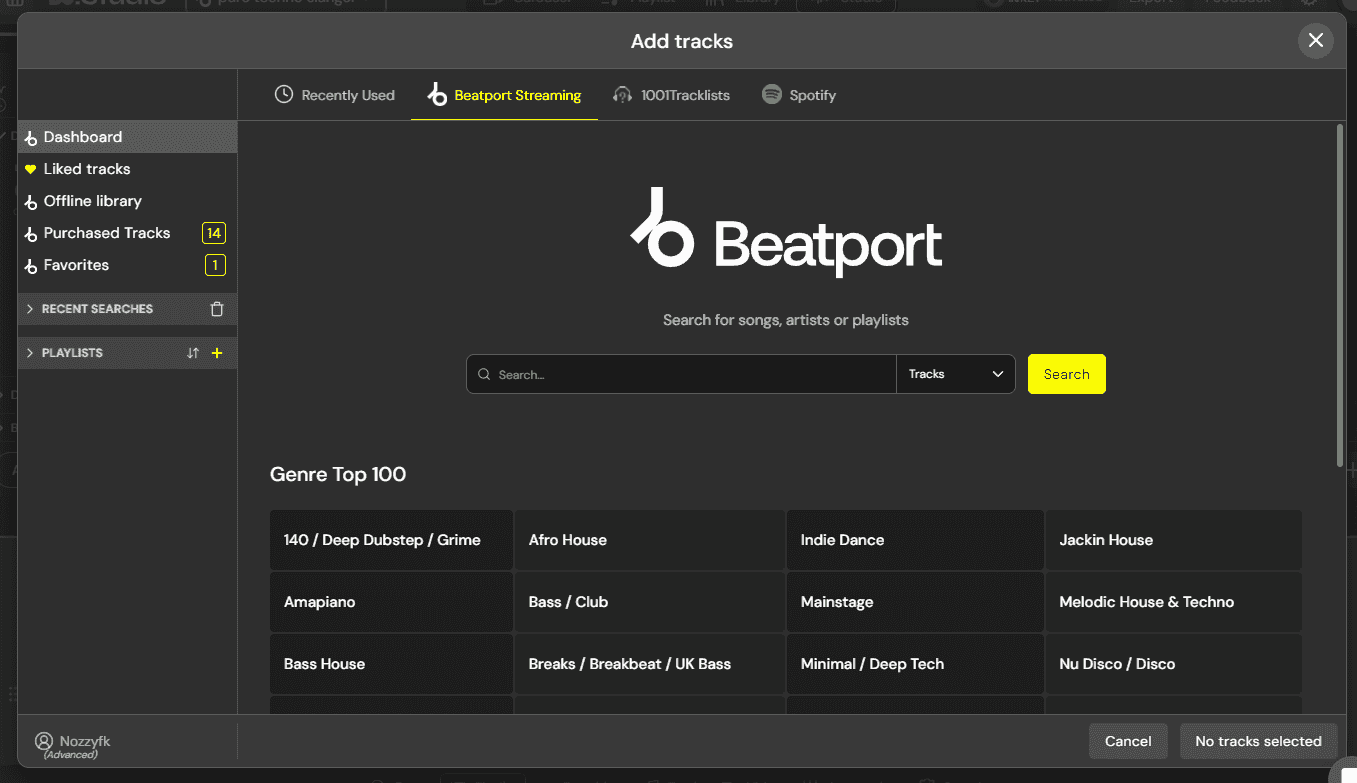
Task: Clear recent searches with the trash icon
Action: coord(216,309)
